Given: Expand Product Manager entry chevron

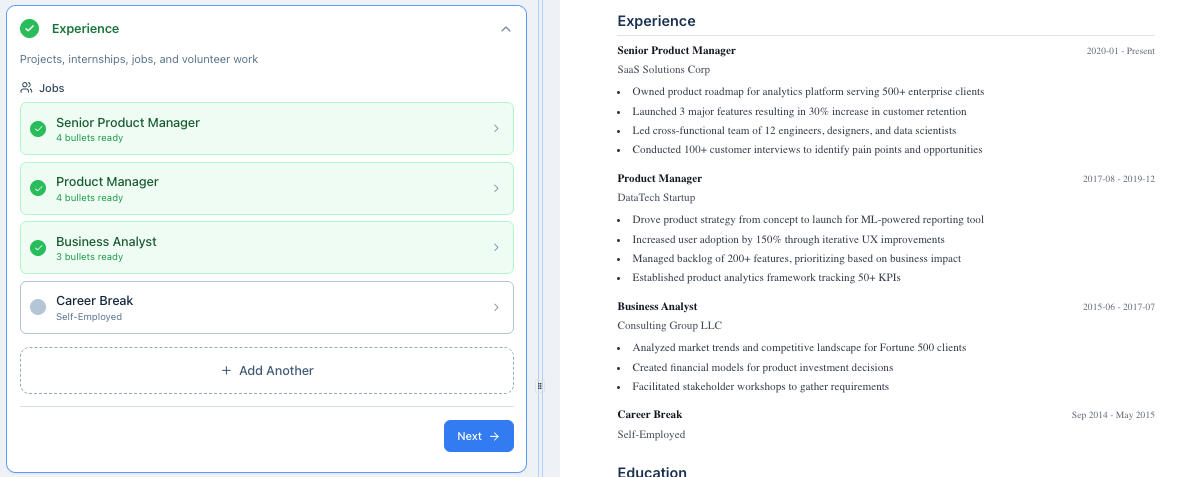Looking at the screenshot, I should 496,188.
